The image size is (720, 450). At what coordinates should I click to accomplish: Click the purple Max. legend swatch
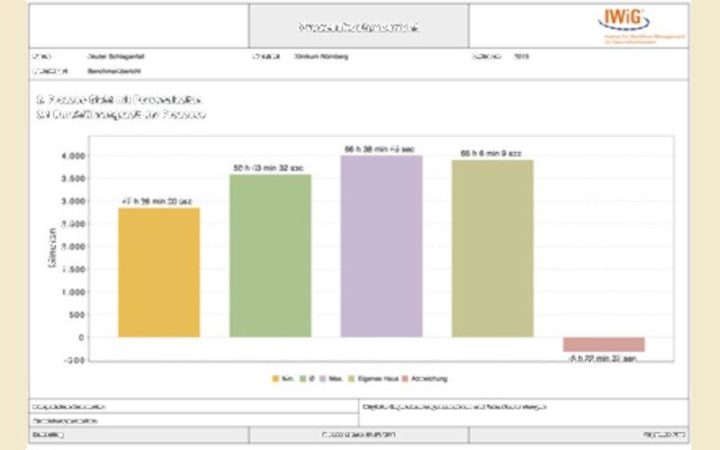click(x=323, y=379)
